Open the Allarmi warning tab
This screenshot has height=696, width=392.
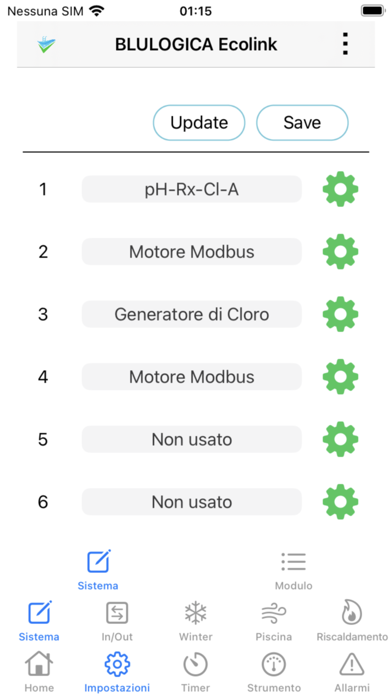click(352, 672)
